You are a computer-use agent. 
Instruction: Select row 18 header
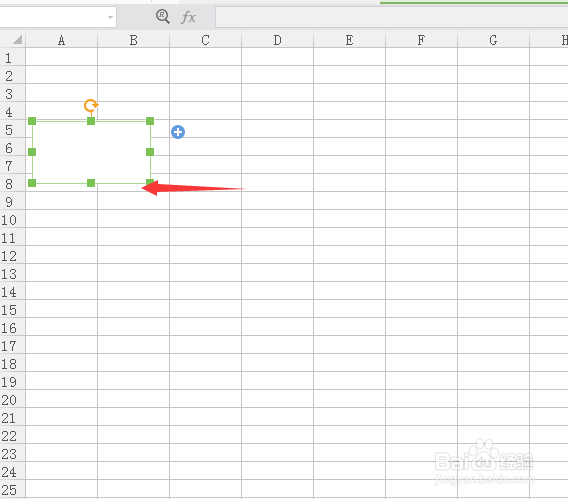[12, 363]
